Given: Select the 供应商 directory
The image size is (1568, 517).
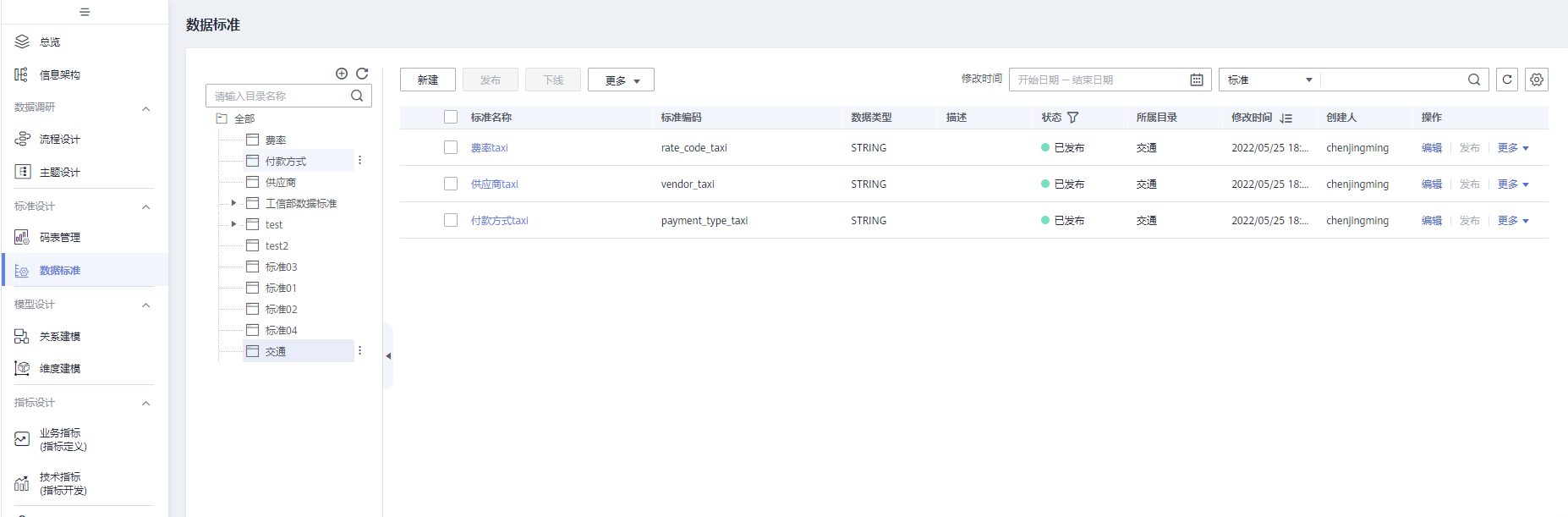Looking at the screenshot, I should 281,182.
